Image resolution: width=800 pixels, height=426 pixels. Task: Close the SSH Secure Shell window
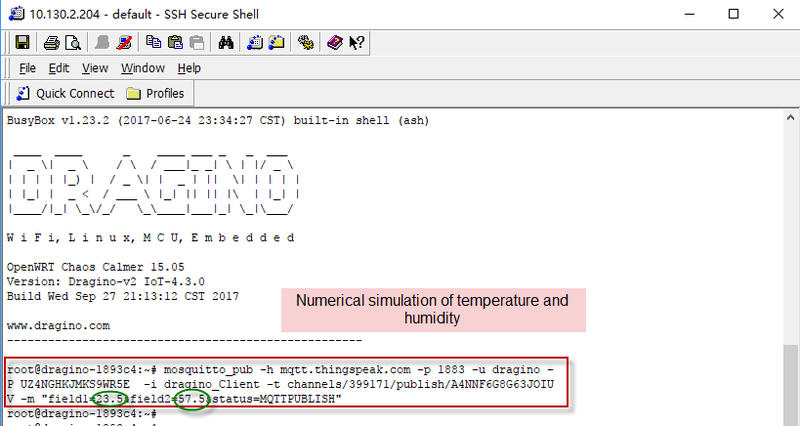coord(778,14)
